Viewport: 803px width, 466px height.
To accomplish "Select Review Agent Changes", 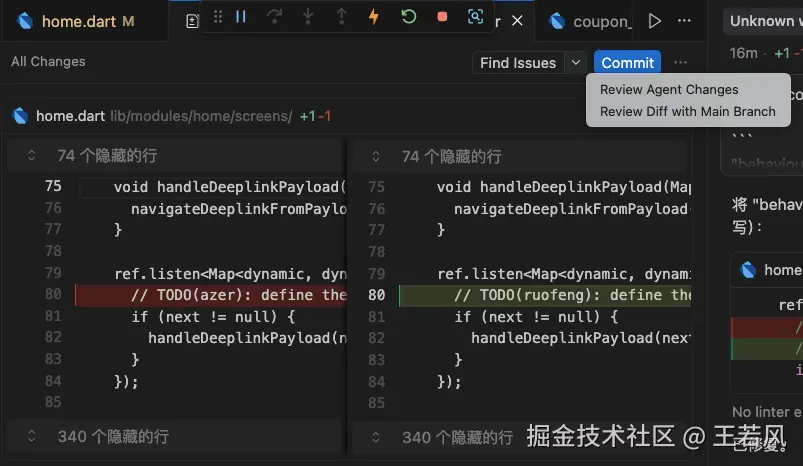I will coord(669,90).
